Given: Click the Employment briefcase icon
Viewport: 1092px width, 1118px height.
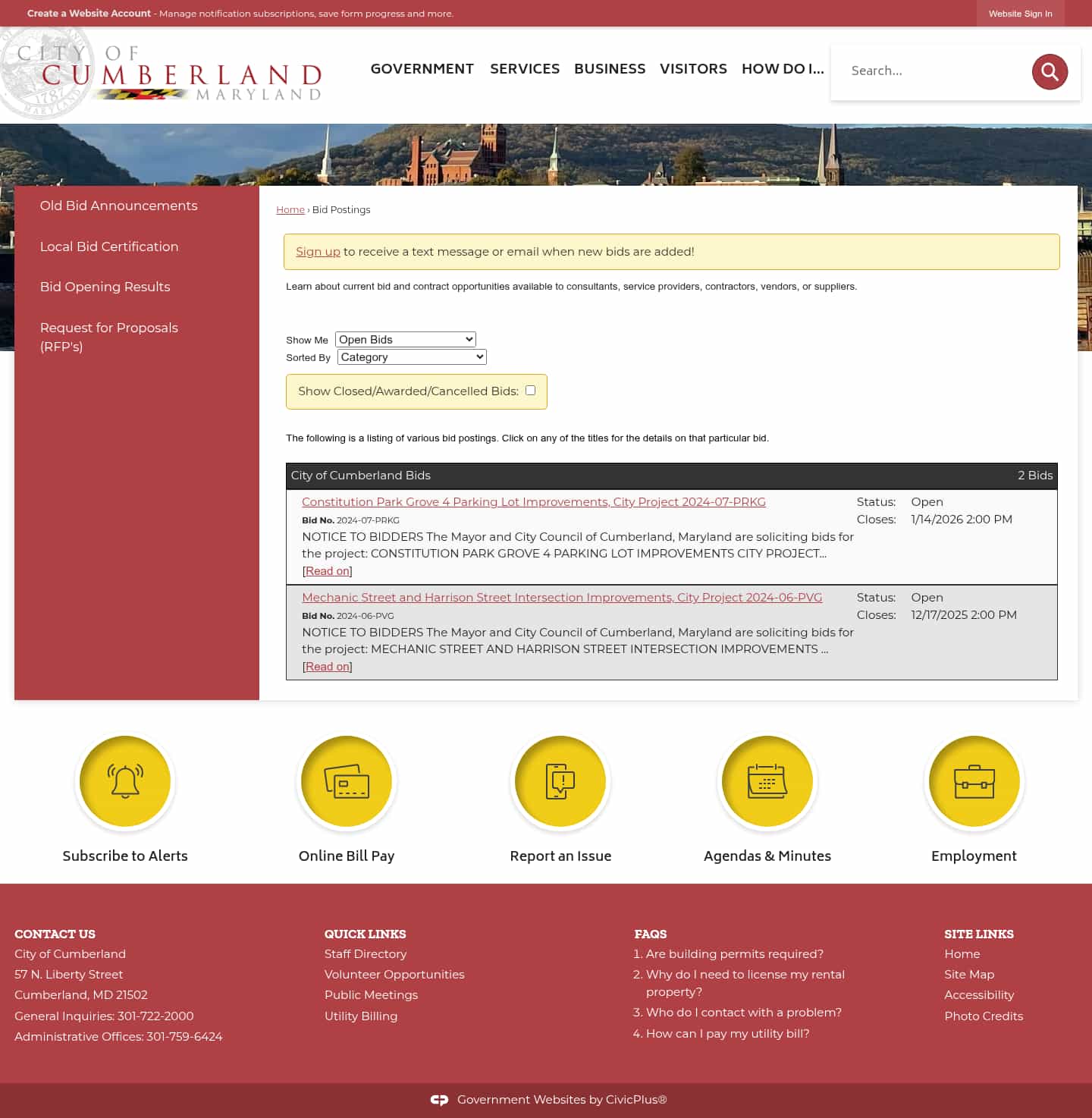Looking at the screenshot, I should (x=974, y=781).
